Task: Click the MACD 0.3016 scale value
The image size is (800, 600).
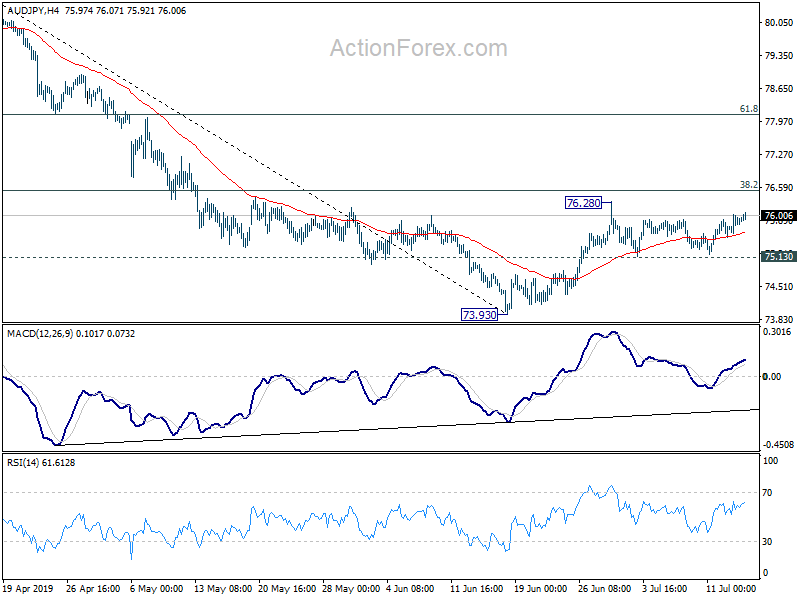Action: coord(777,332)
